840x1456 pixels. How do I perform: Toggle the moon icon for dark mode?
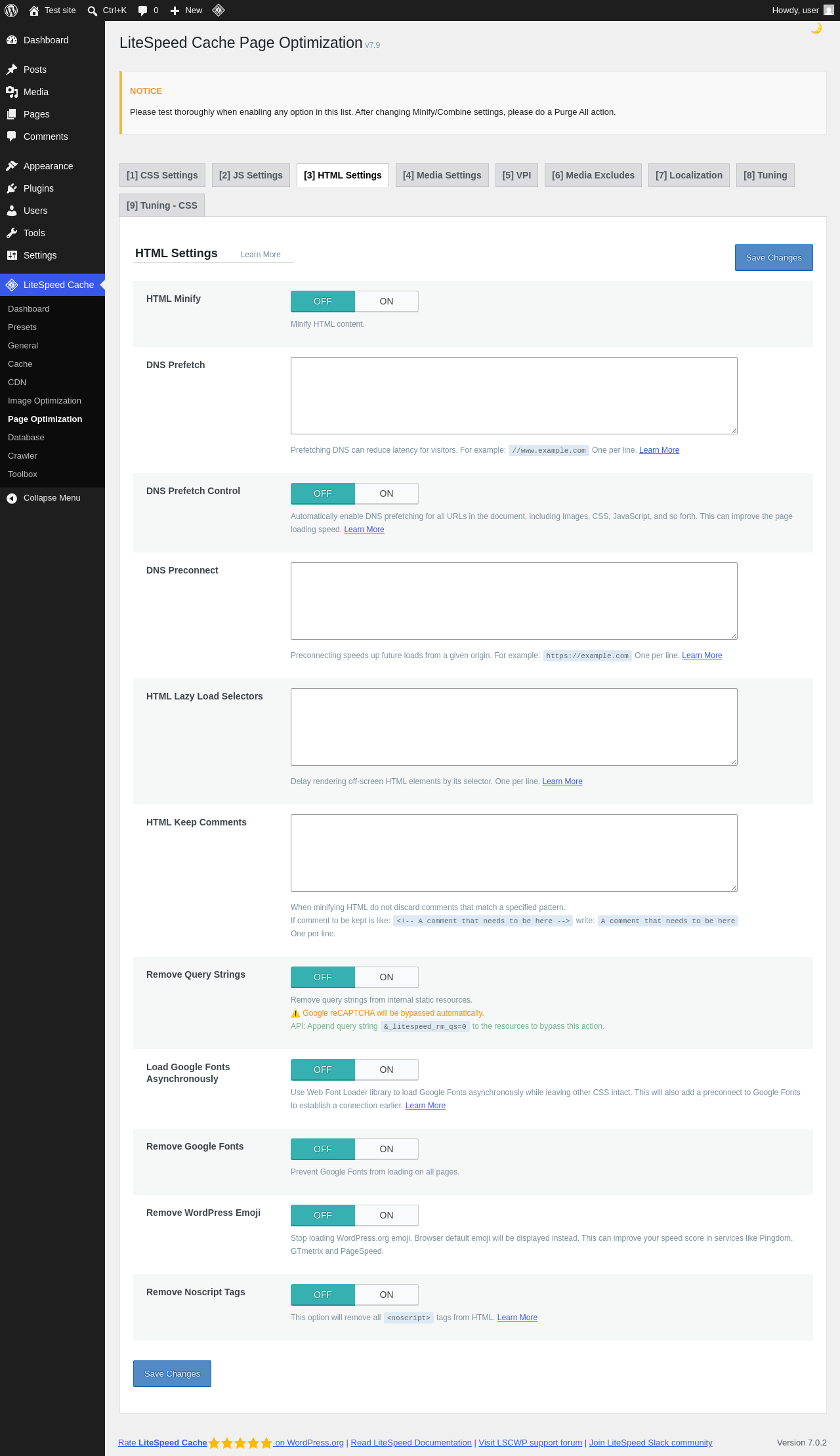816,28
